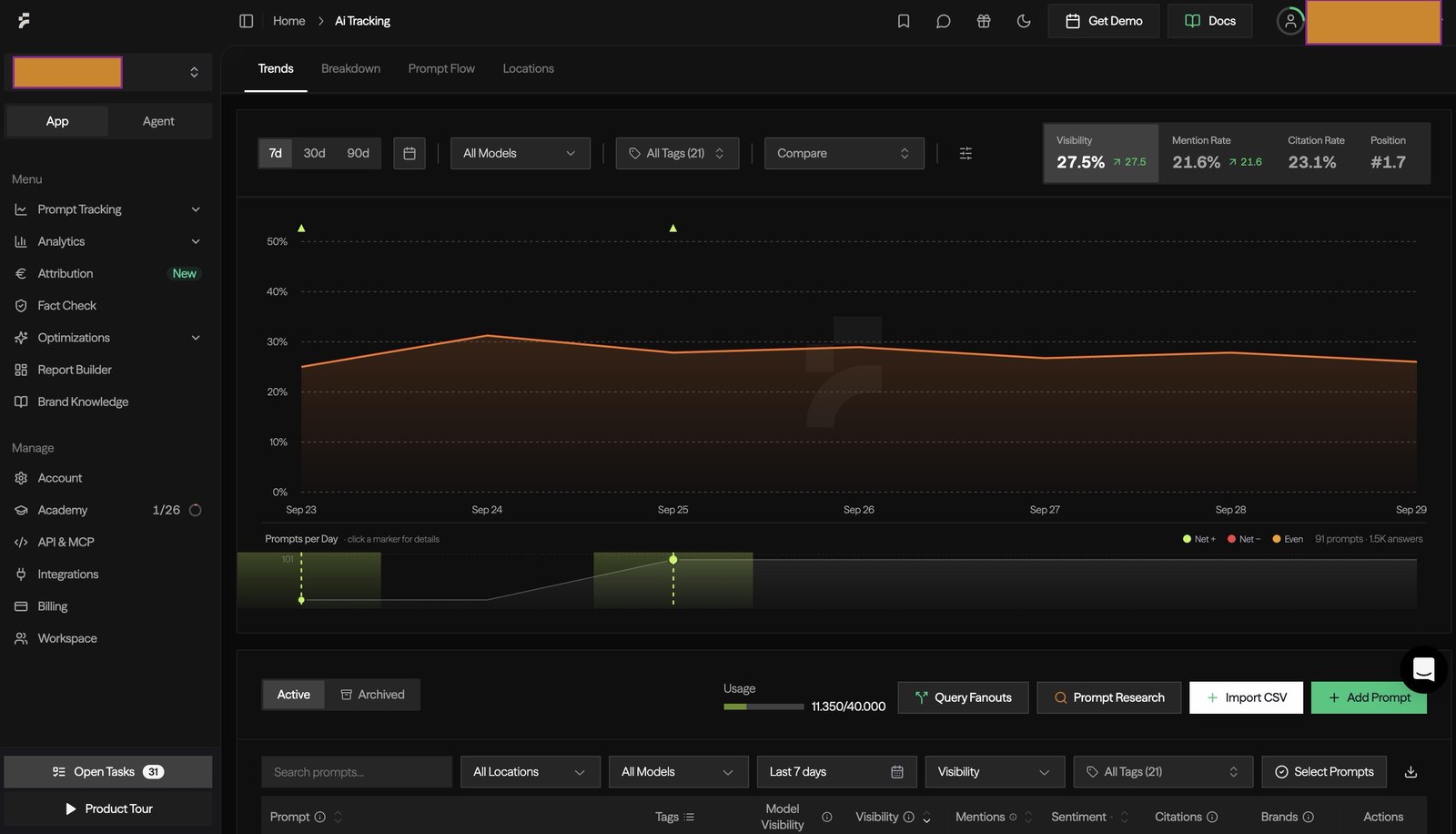This screenshot has height=834, width=1456.
Task: Open Tags column filter icon
Action: [x=689, y=817]
